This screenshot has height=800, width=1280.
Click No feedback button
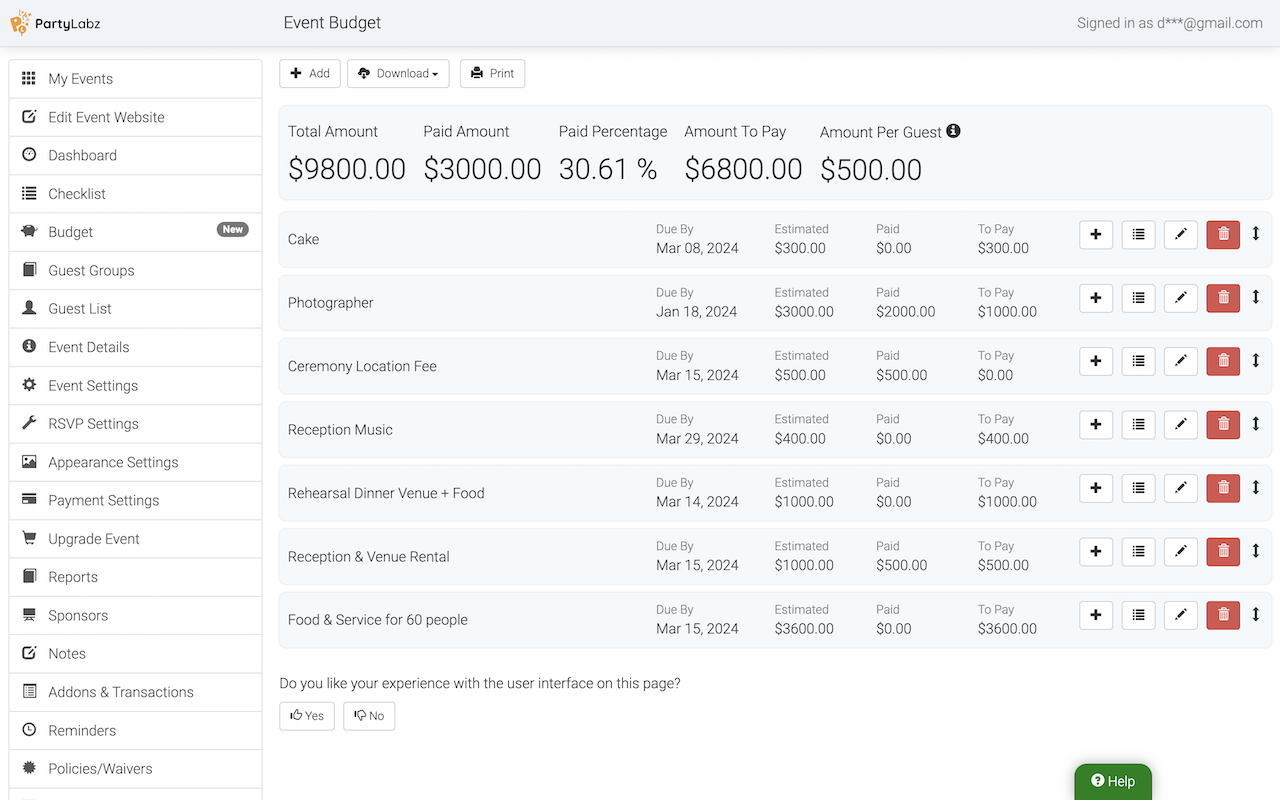coord(369,716)
